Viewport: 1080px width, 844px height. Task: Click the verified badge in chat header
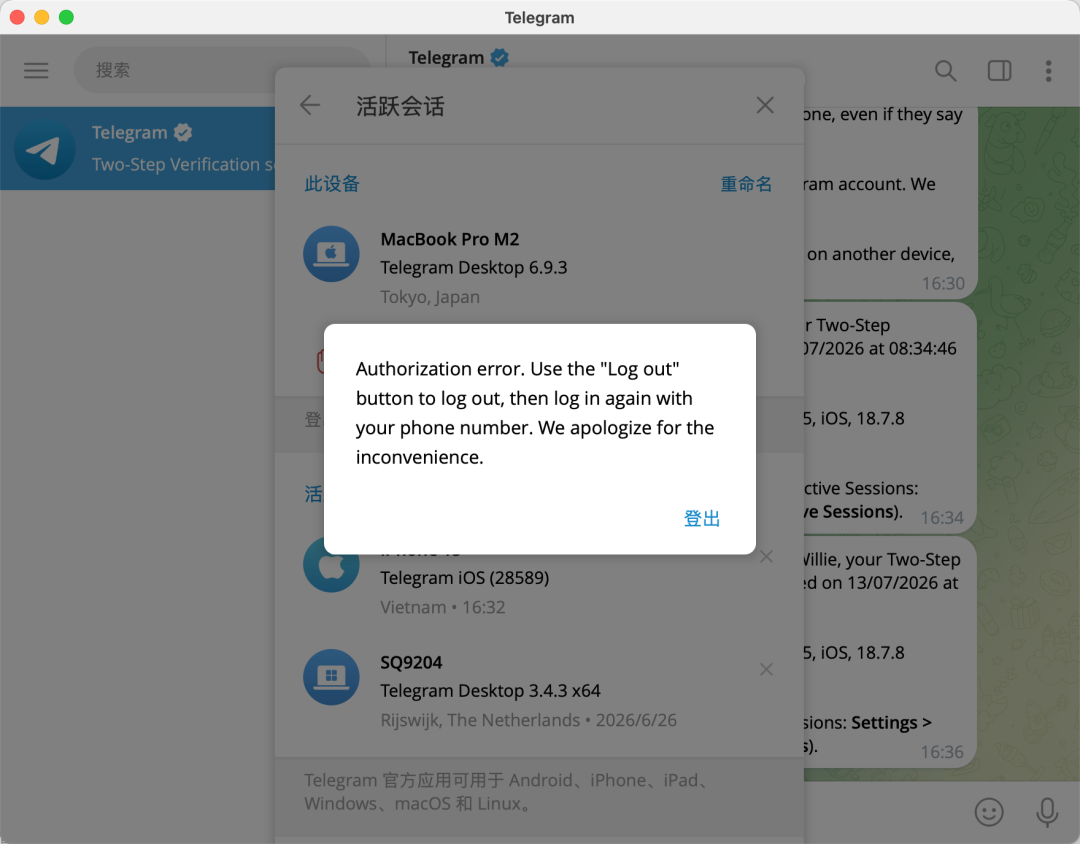[500, 58]
